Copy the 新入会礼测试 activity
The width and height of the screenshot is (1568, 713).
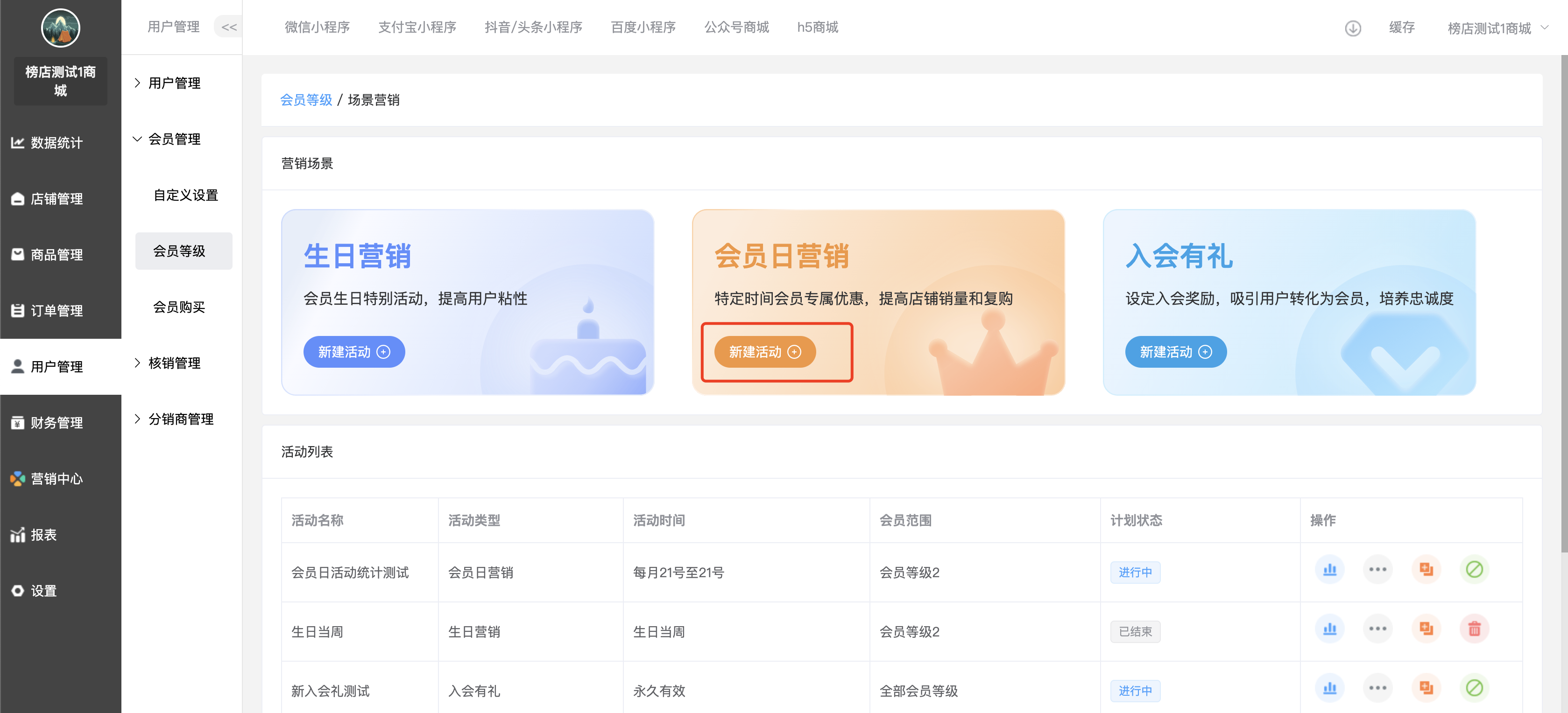pyautogui.click(x=1426, y=688)
